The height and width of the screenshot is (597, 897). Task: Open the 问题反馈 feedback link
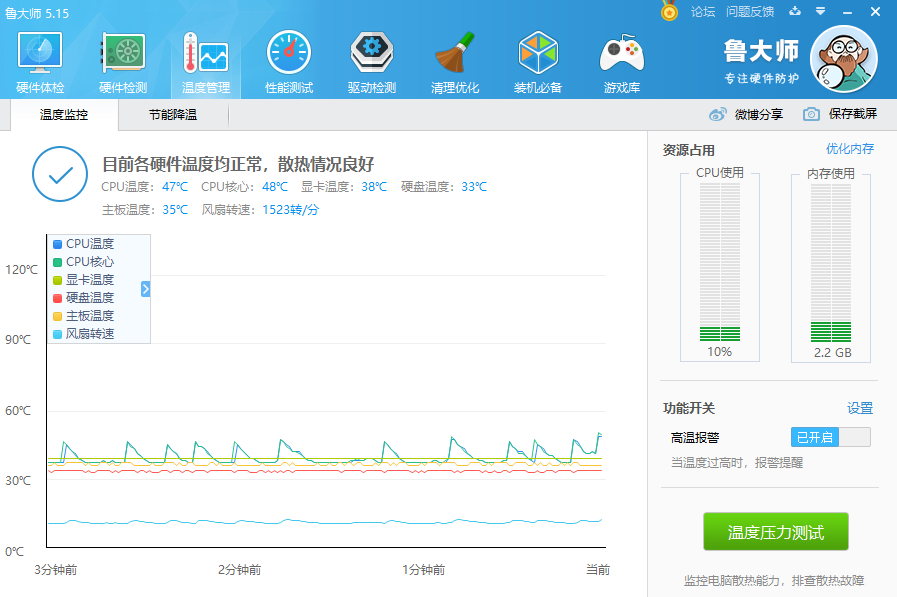[x=750, y=11]
